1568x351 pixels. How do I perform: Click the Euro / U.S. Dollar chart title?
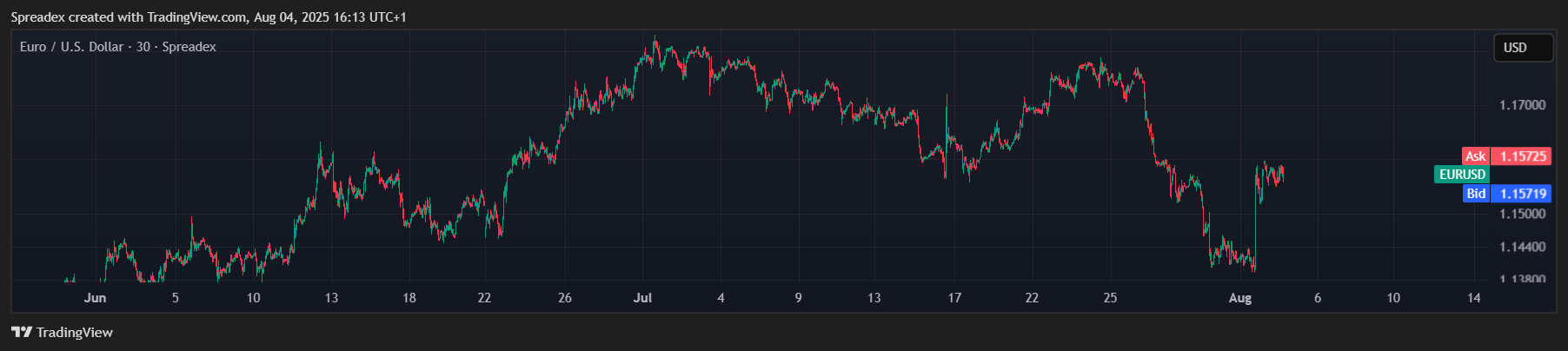coord(117,47)
